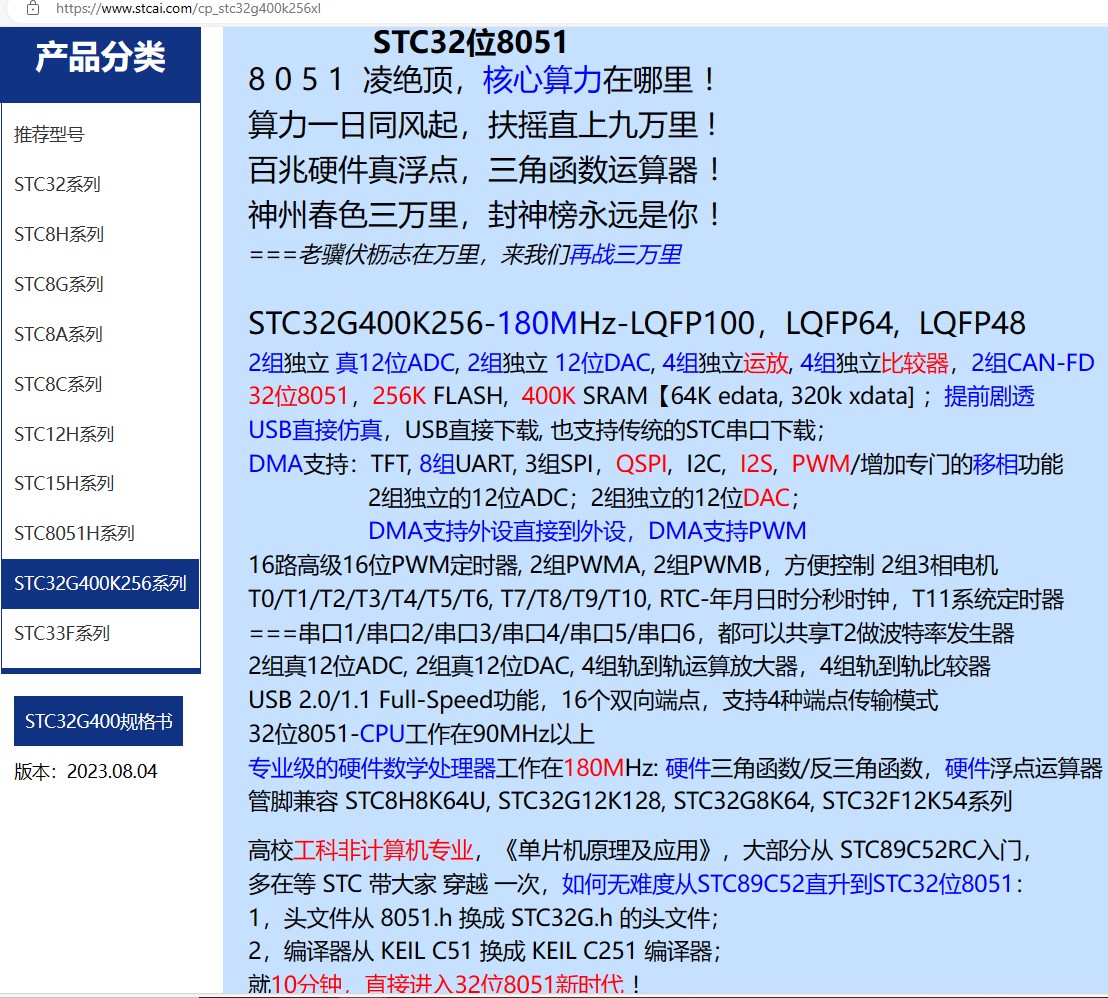Viewport: 1108px width, 998px height.
Task: Open STC8A系列 sidebar item
Action: 59,334
